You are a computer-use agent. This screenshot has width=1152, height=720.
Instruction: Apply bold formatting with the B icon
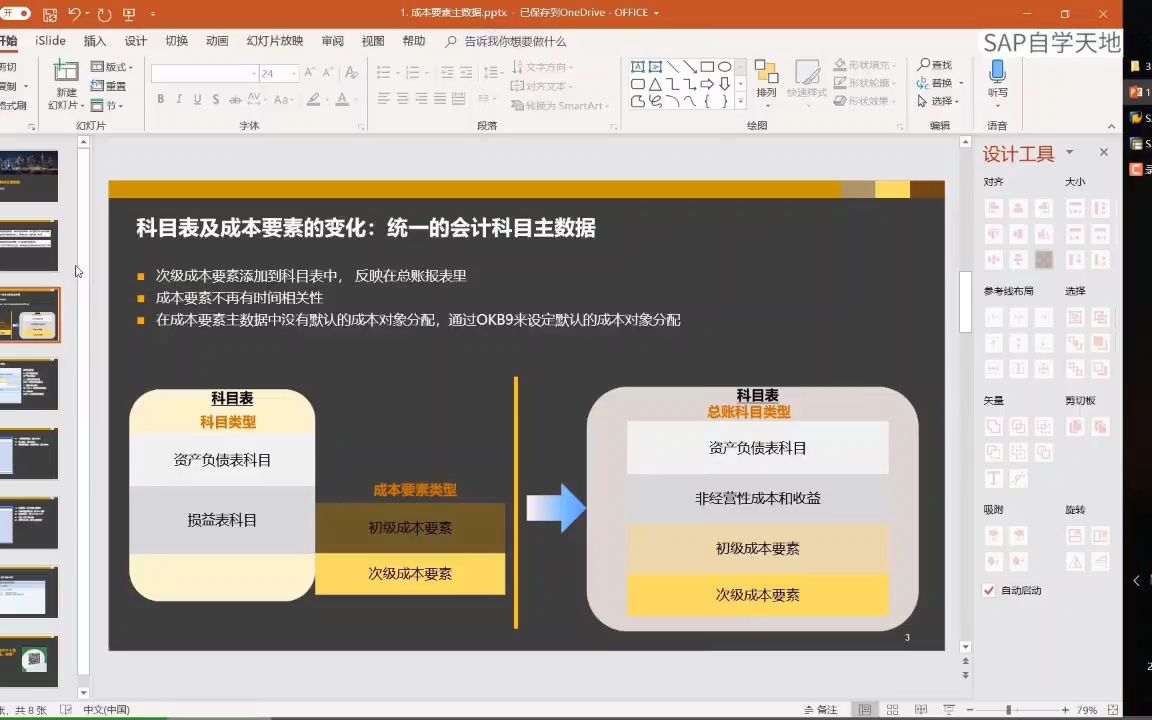pyautogui.click(x=160, y=98)
